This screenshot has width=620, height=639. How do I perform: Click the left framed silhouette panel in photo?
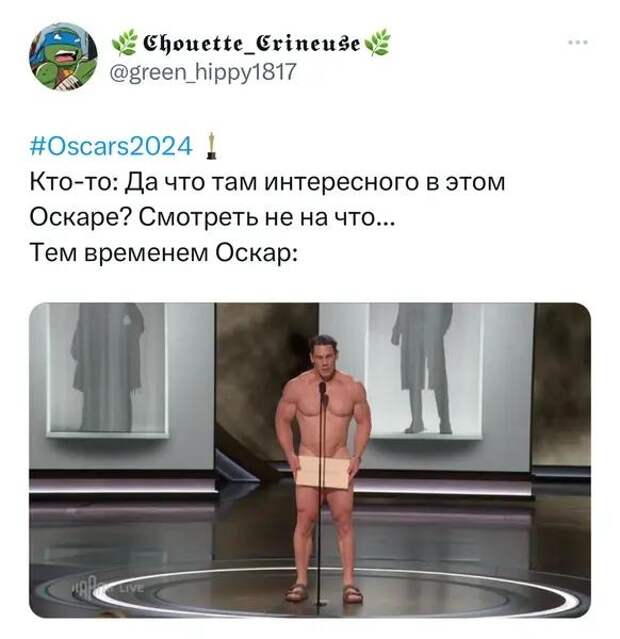[108, 370]
